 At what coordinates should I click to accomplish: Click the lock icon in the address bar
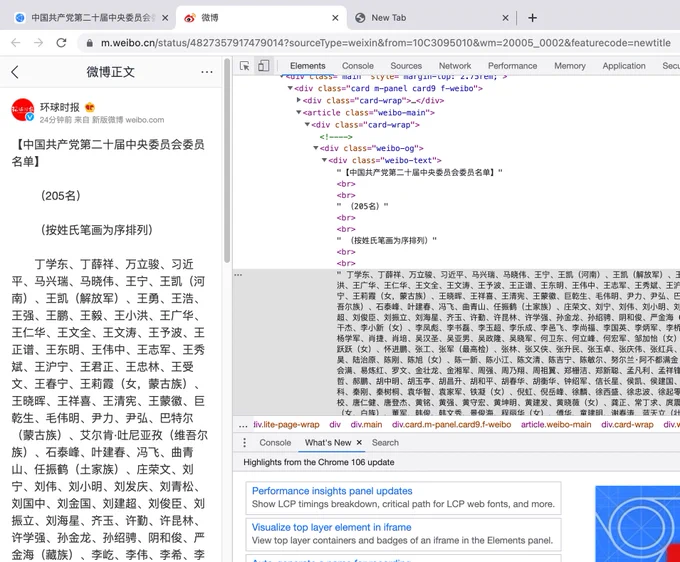(x=90, y=43)
